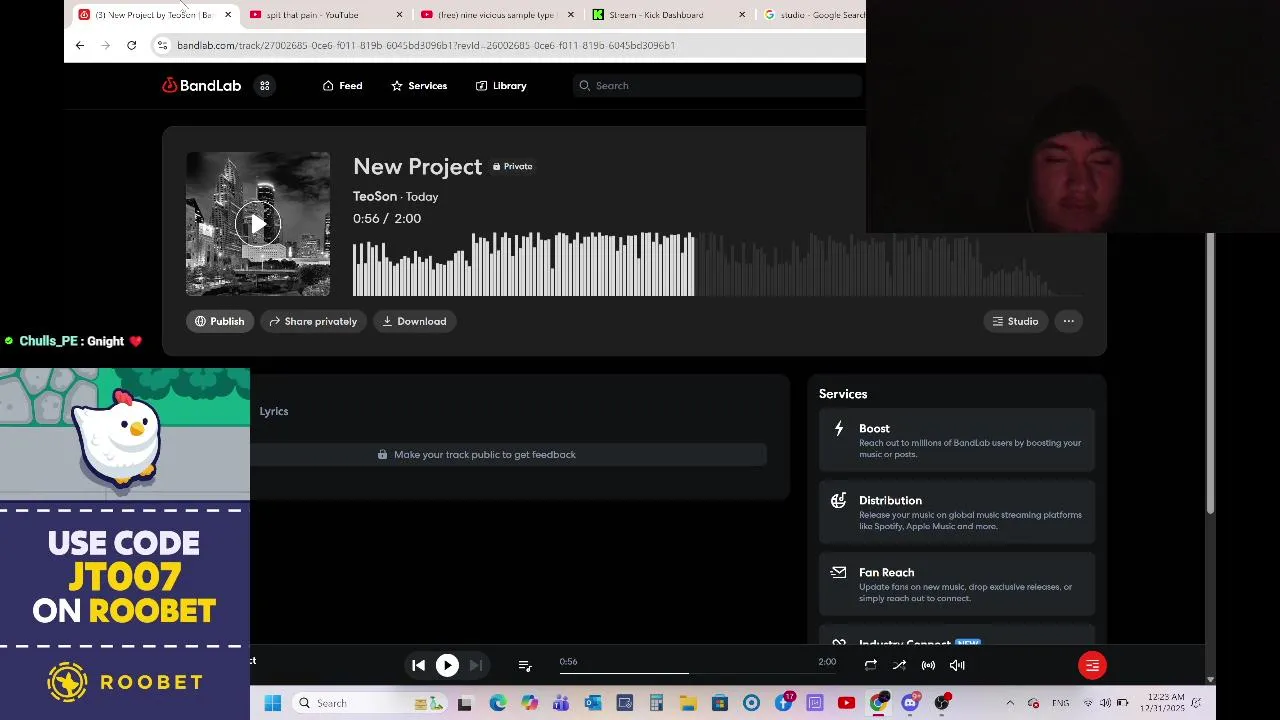Click the Lyrics section heading
The image size is (1280, 720).
pyautogui.click(x=274, y=411)
